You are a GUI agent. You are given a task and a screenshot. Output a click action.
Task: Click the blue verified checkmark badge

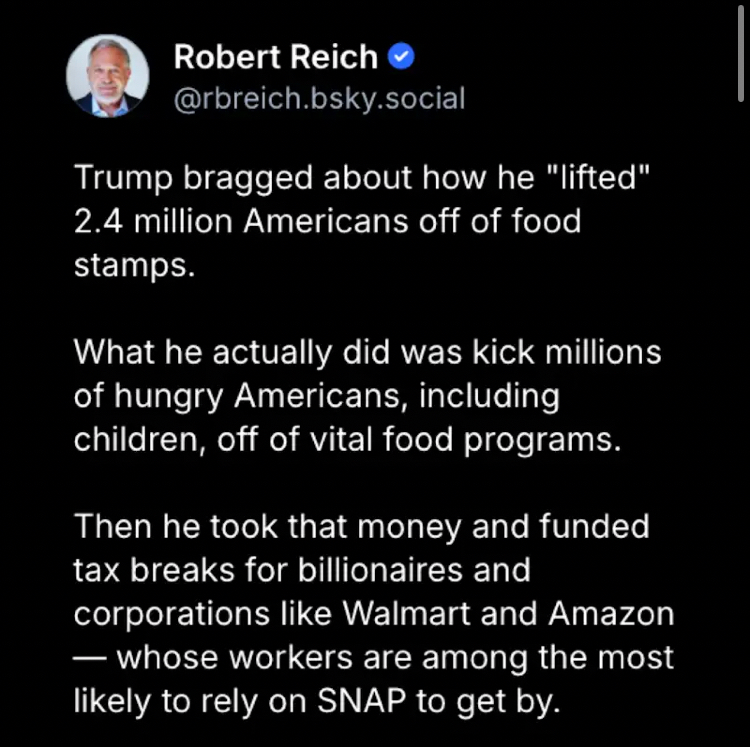[401, 57]
